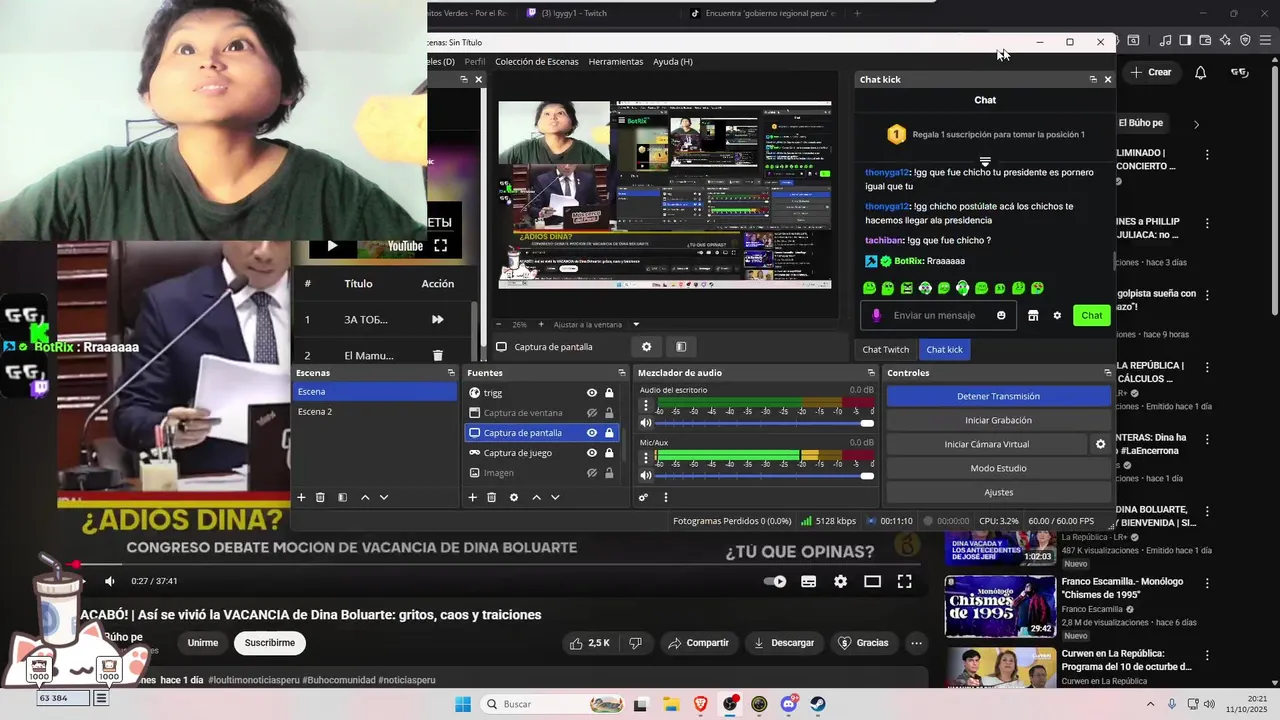Open Audio del escritorio three-dot options
This screenshot has width=1280, height=720.
click(x=646, y=406)
